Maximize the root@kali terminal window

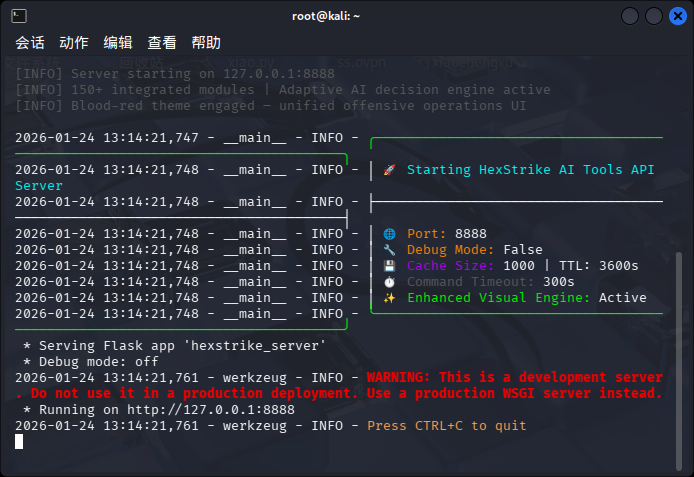654,16
